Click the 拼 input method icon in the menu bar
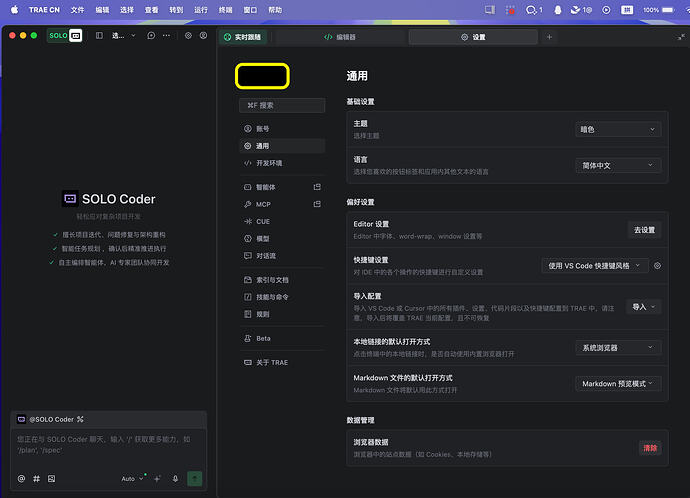The width and height of the screenshot is (690, 498). (x=627, y=10)
